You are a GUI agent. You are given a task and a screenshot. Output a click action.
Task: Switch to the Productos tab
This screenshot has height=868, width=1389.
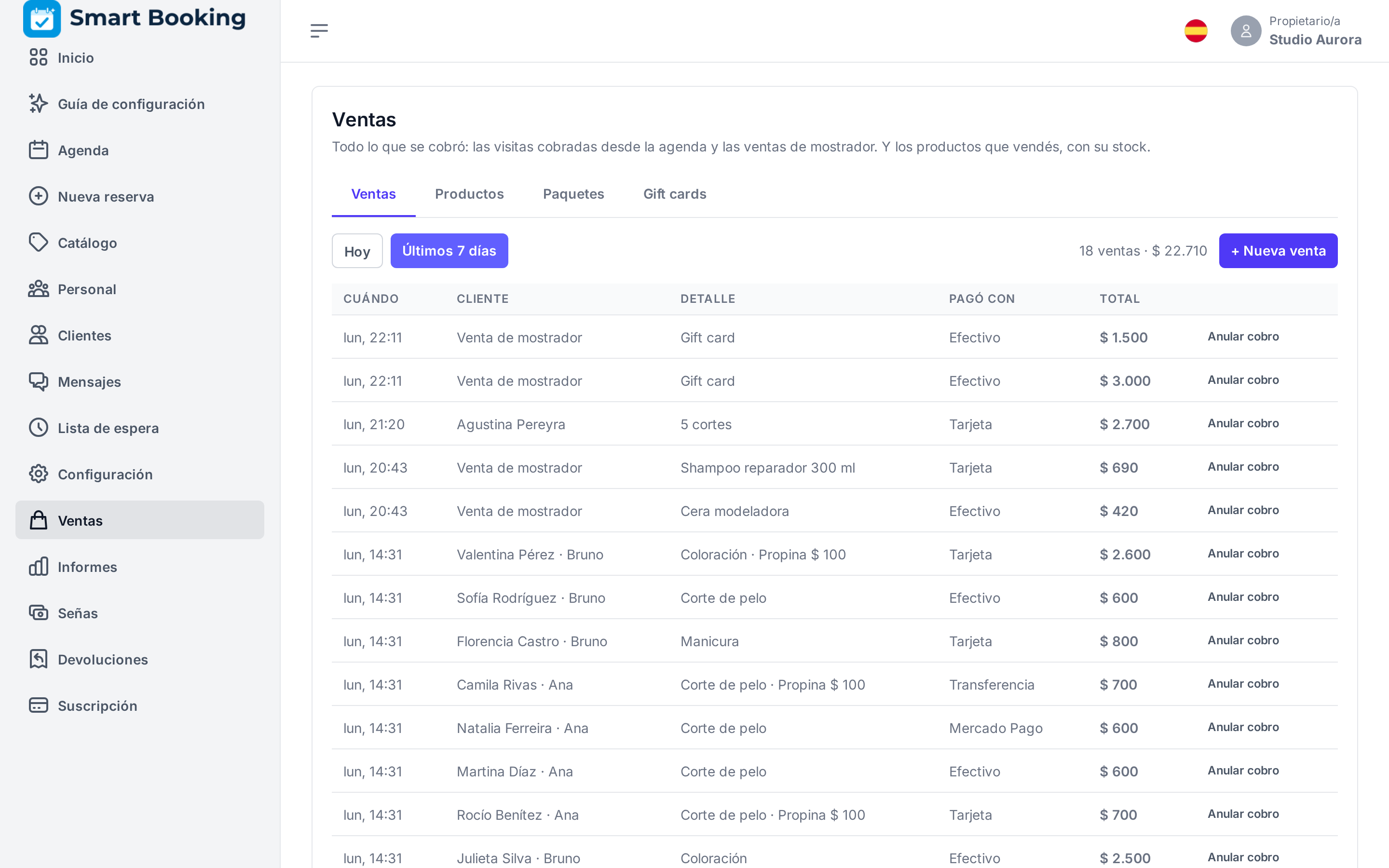point(469,194)
